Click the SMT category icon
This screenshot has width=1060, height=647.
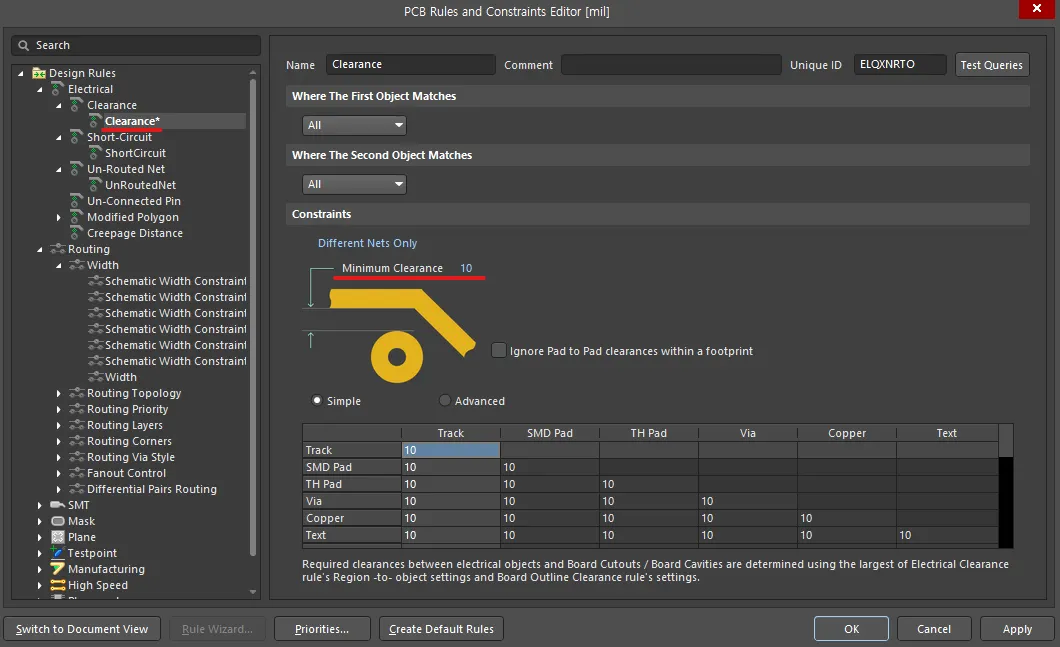58,505
